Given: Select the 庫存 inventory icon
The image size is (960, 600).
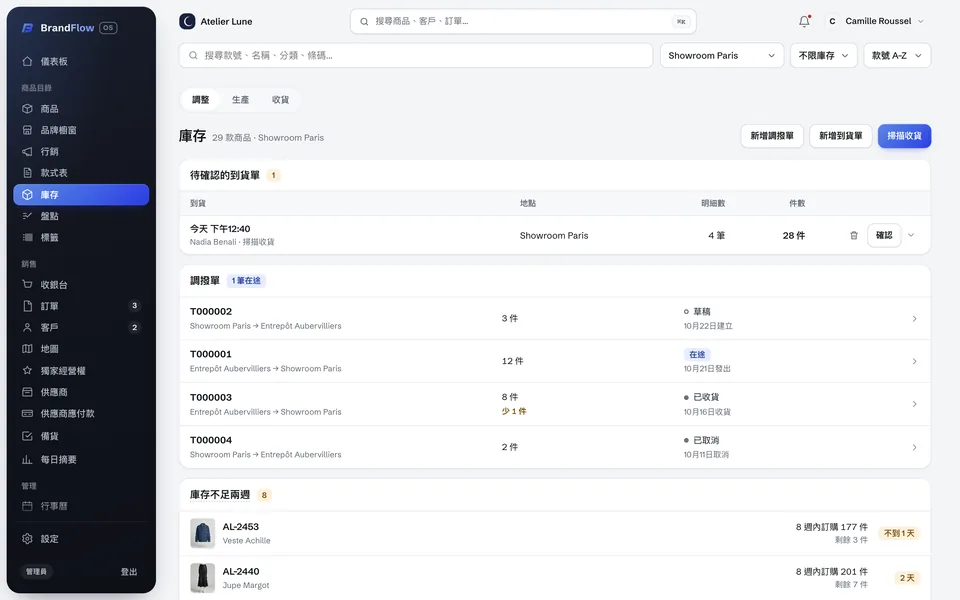Looking at the screenshot, I should coord(27,195).
